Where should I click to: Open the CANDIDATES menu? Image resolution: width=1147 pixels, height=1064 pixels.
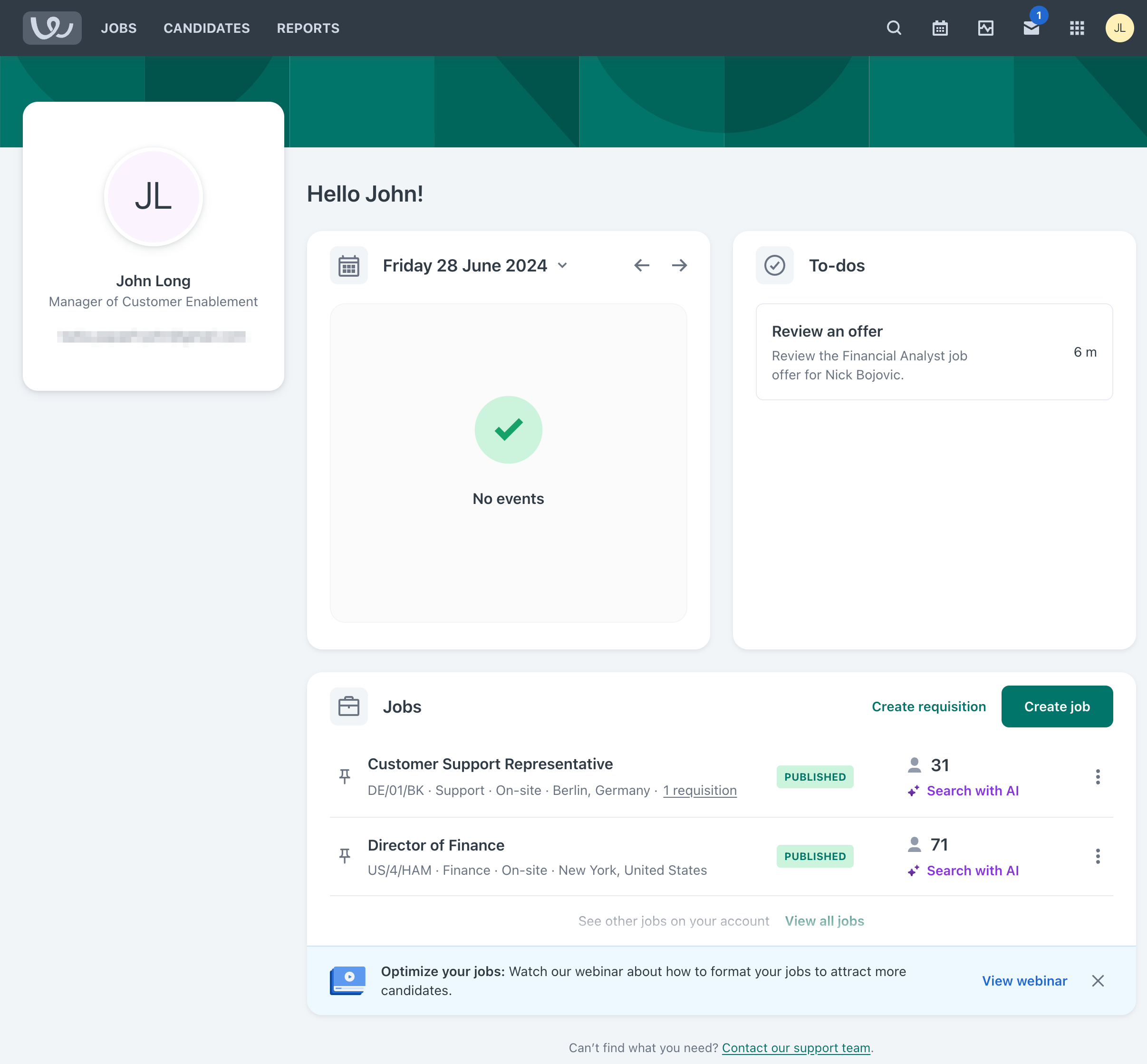(207, 28)
